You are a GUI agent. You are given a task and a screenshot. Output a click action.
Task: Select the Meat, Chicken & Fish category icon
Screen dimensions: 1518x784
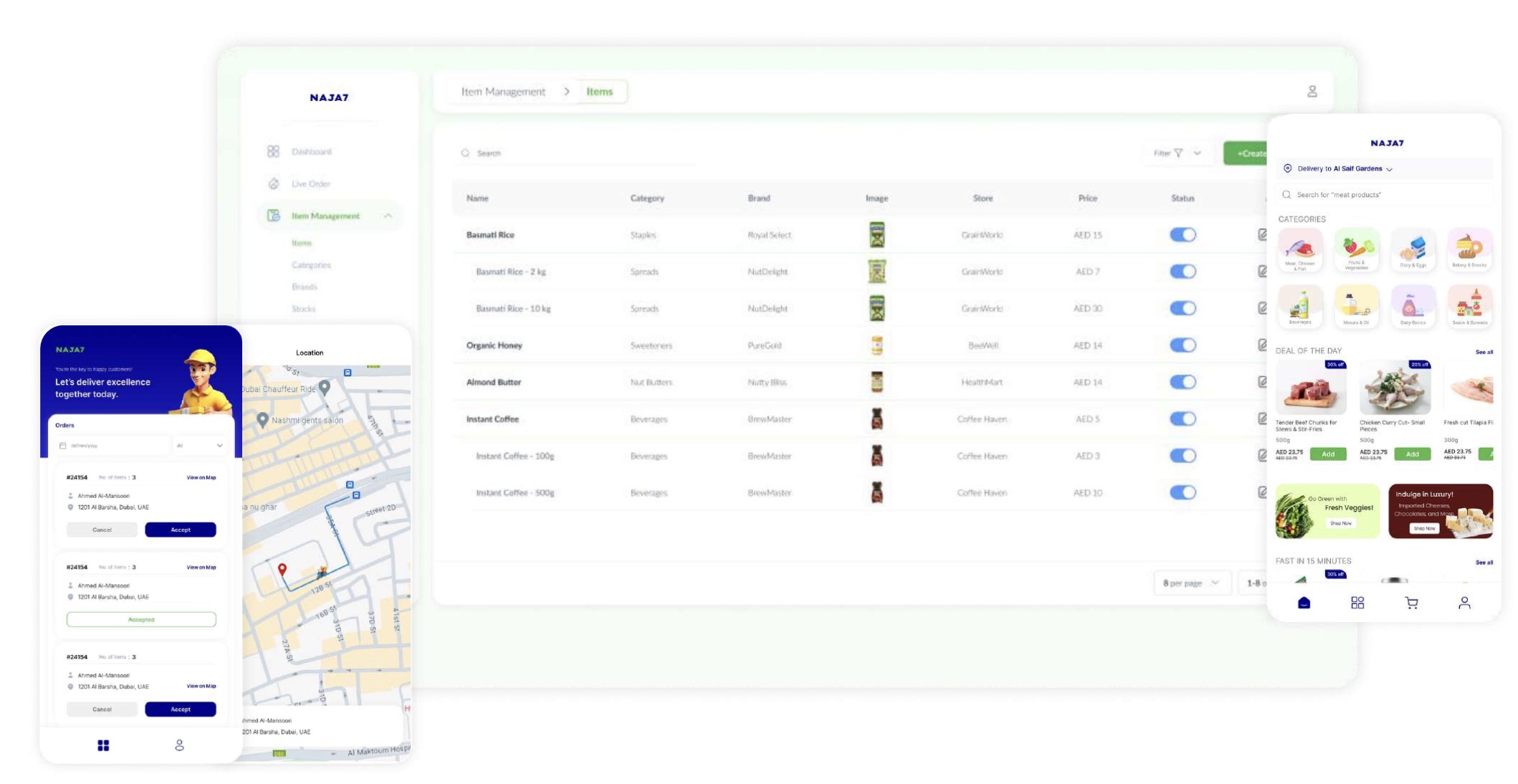pos(1300,250)
